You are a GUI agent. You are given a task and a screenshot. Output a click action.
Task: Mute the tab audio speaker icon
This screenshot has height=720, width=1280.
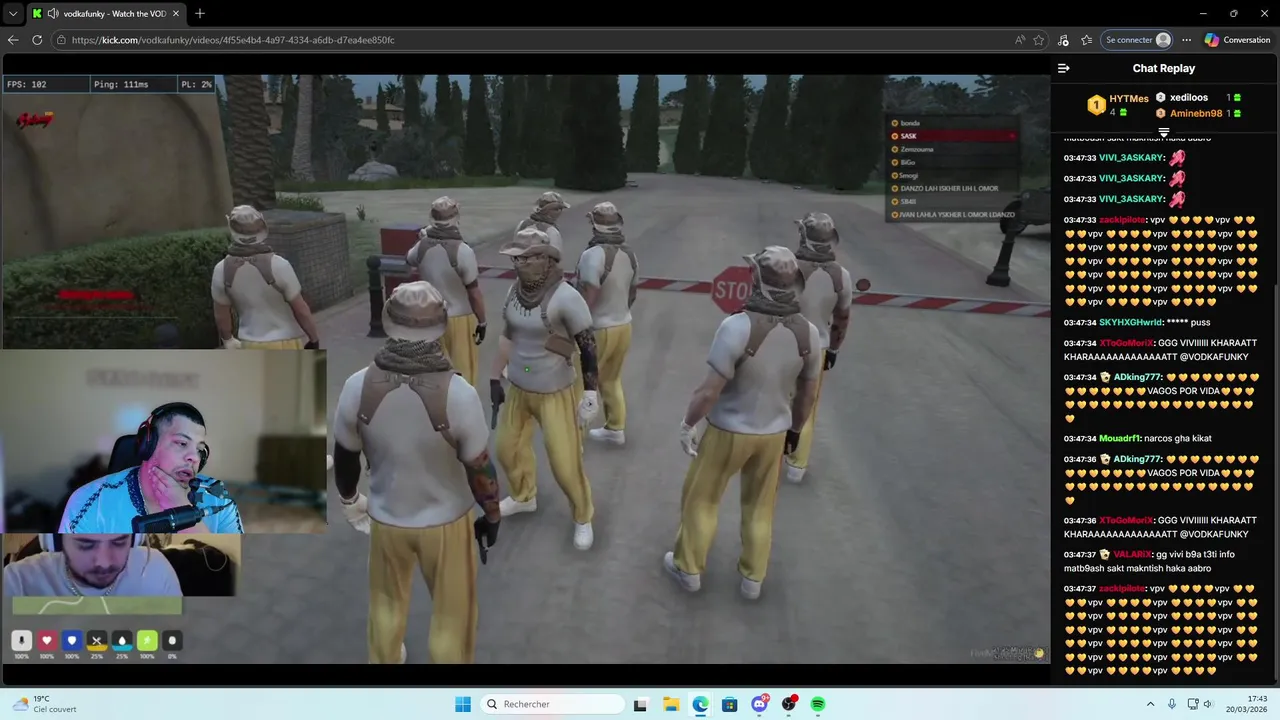point(52,14)
